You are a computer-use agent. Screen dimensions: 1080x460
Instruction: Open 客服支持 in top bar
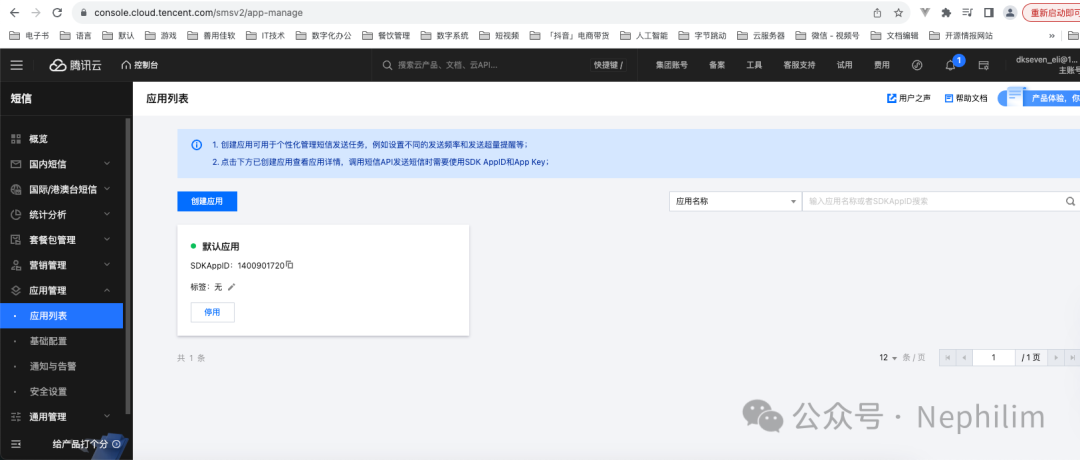click(799, 65)
